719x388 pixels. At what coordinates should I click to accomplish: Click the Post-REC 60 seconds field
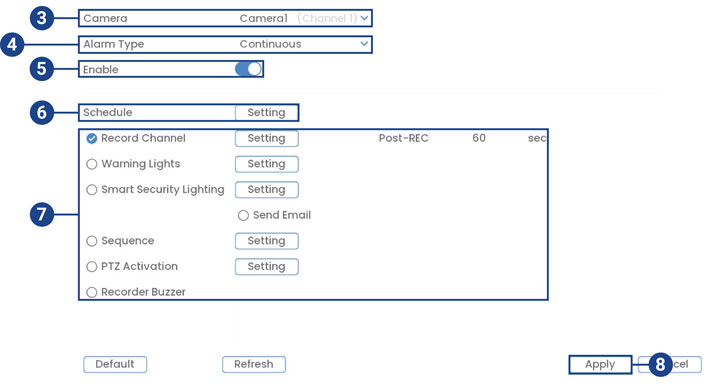point(479,138)
